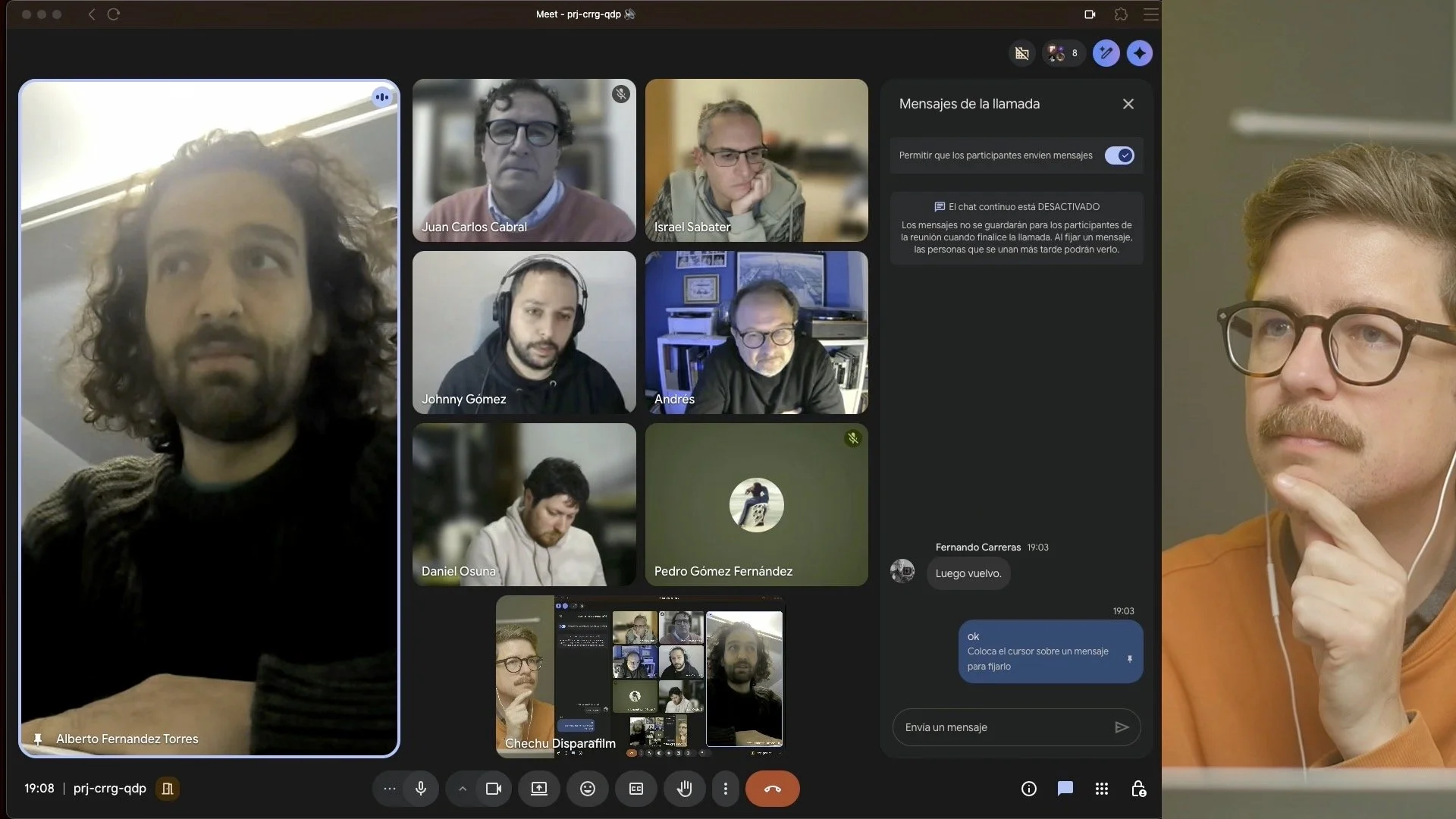Show the participants list with count 8
The image size is (1456, 819).
(1063, 53)
